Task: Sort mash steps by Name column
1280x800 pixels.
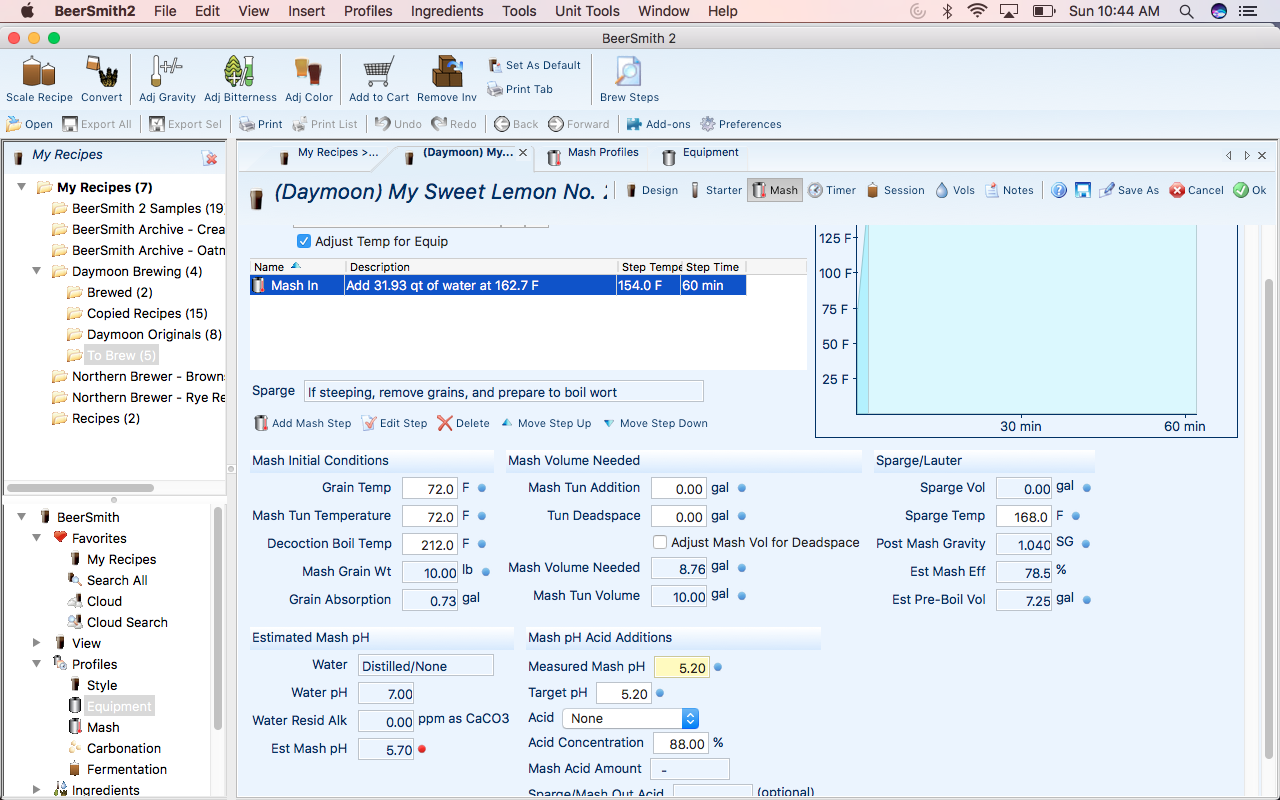Action: click(297, 267)
